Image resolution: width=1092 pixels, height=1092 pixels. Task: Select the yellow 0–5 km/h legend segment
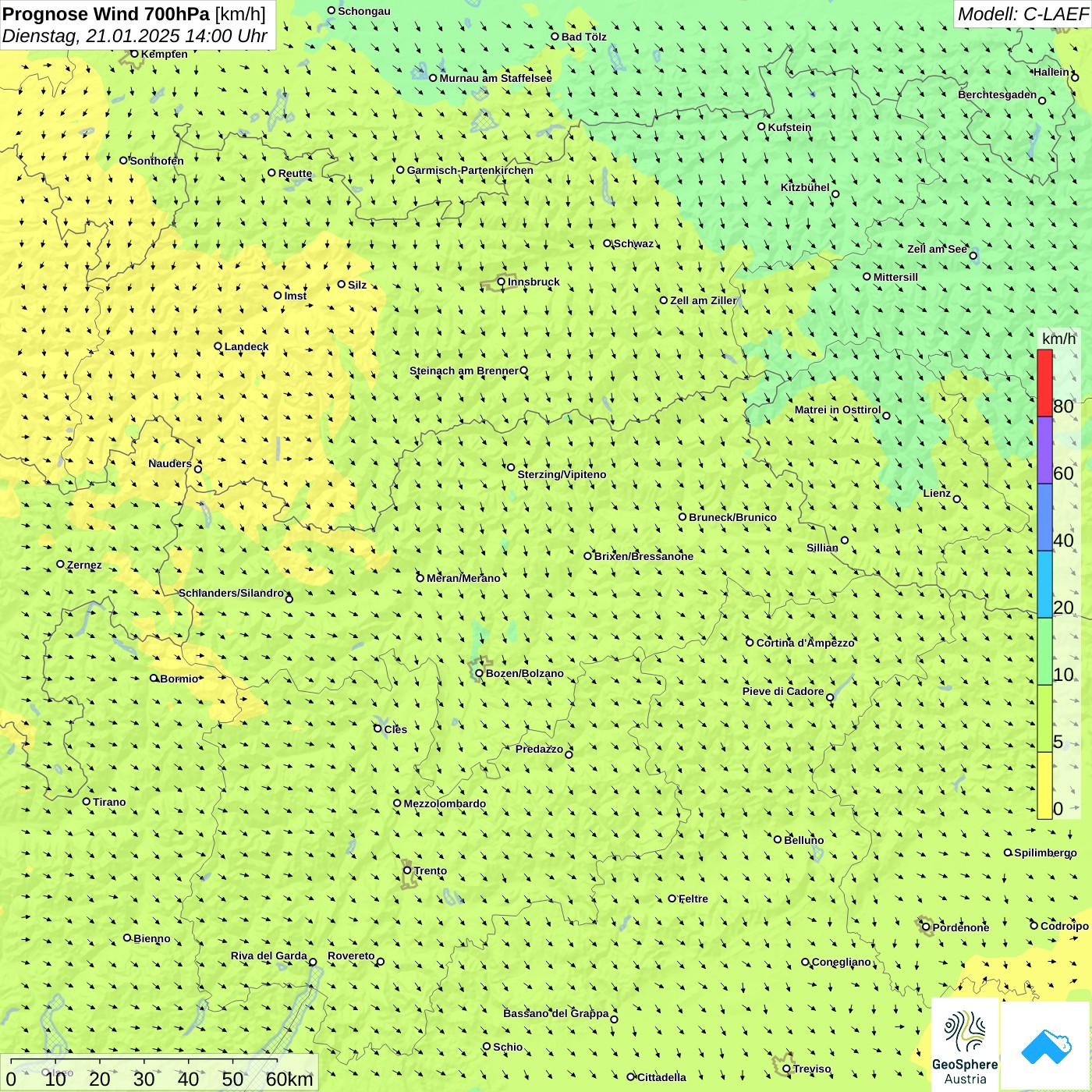pyautogui.click(x=1044, y=785)
